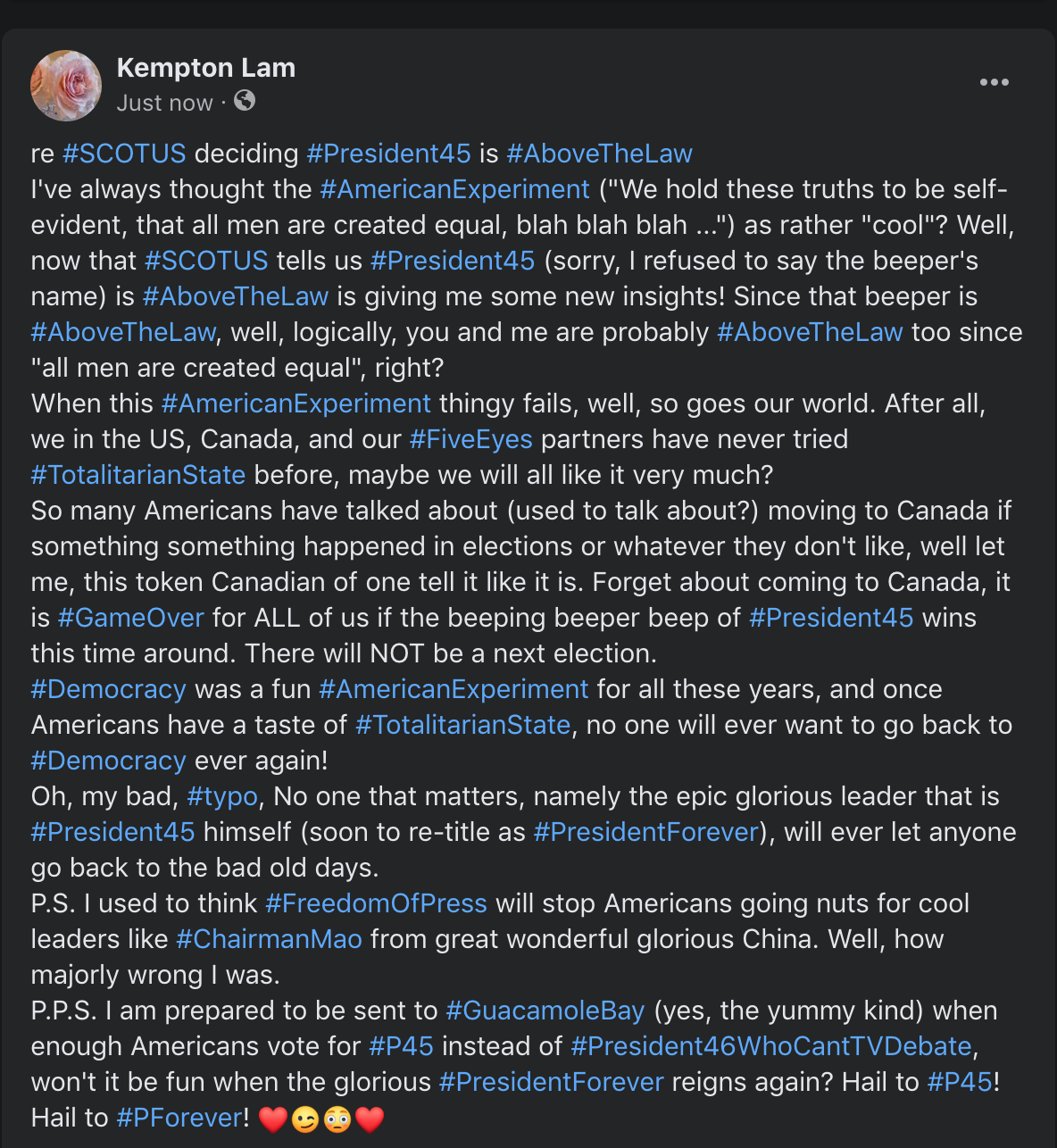1057x1148 pixels.
Task: Open the #P45 hashtag after 'vote for'
Action: [402, 1046]
